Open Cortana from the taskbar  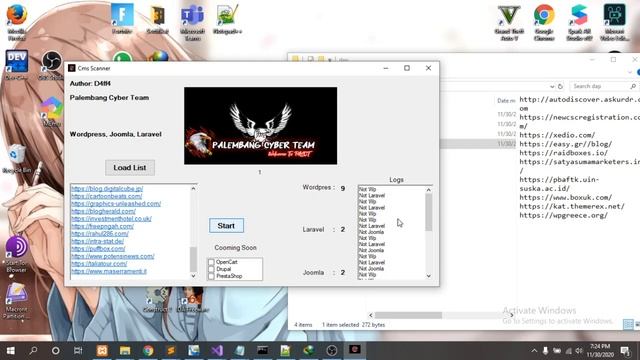click(56, 351)
